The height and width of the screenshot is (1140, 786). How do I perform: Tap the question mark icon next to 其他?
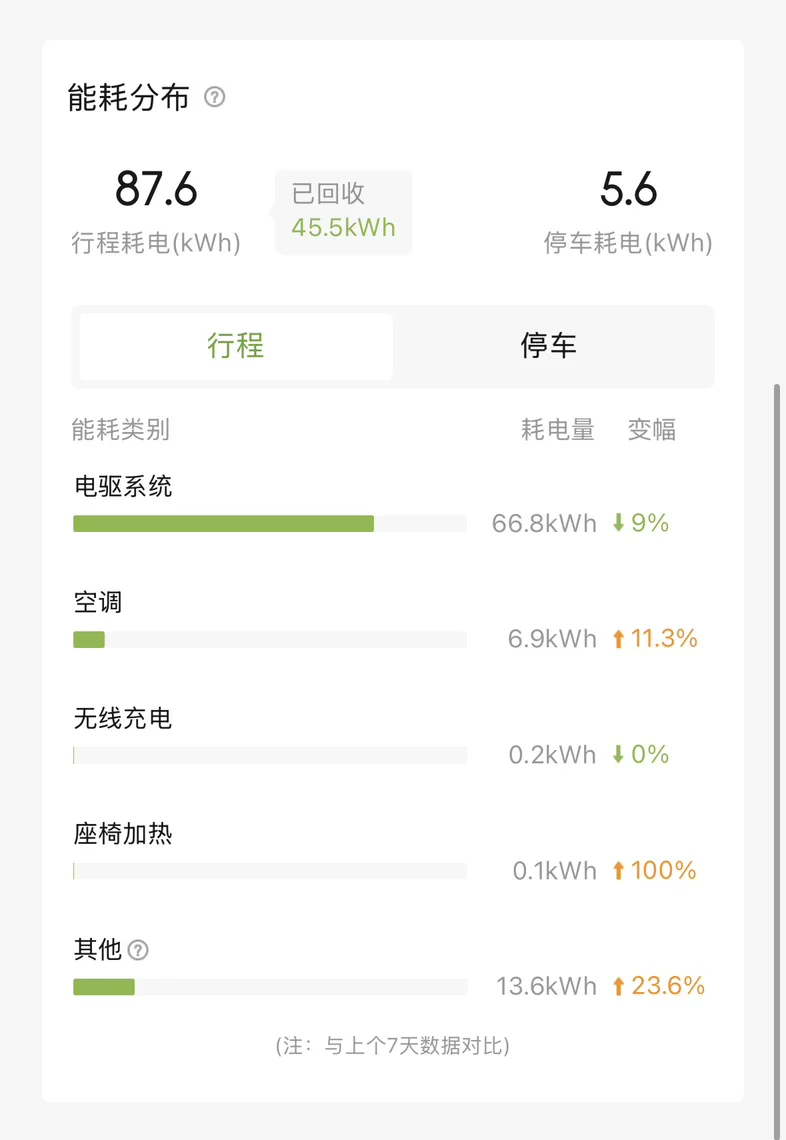click(x=139, y=950)
